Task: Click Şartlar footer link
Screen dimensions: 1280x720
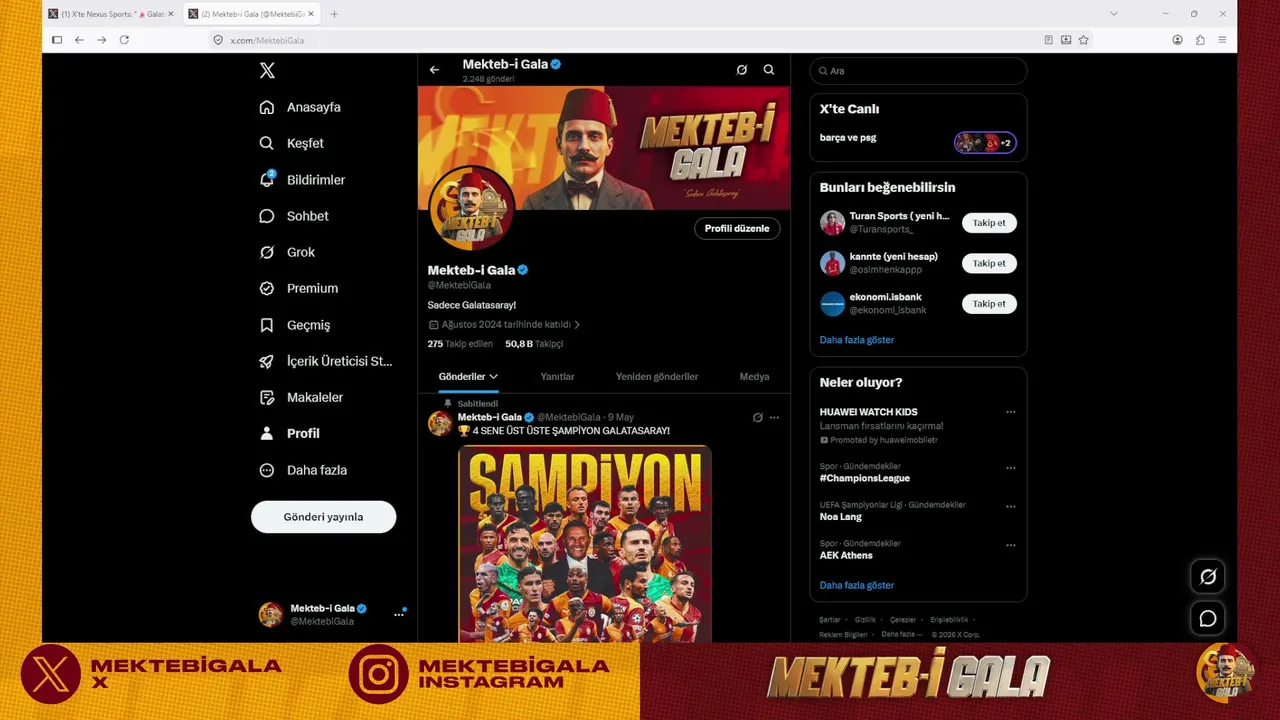Action: pos(830,620)
